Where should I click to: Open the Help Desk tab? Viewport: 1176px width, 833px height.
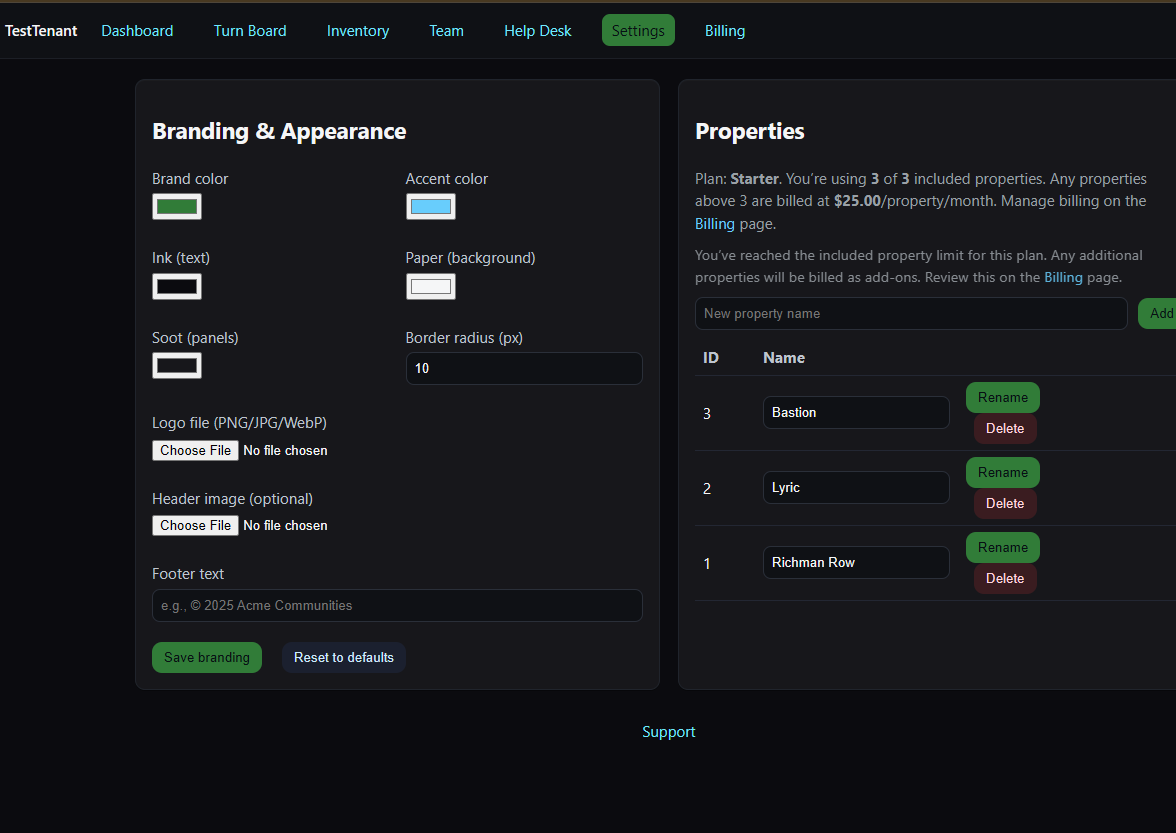pyautogui.click(x=537, y=31)
